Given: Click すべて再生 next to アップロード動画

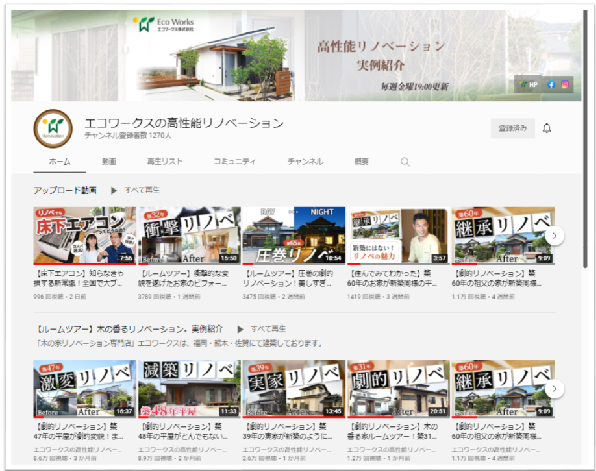Looking at the screenshot, I should [x=142, y=190].
